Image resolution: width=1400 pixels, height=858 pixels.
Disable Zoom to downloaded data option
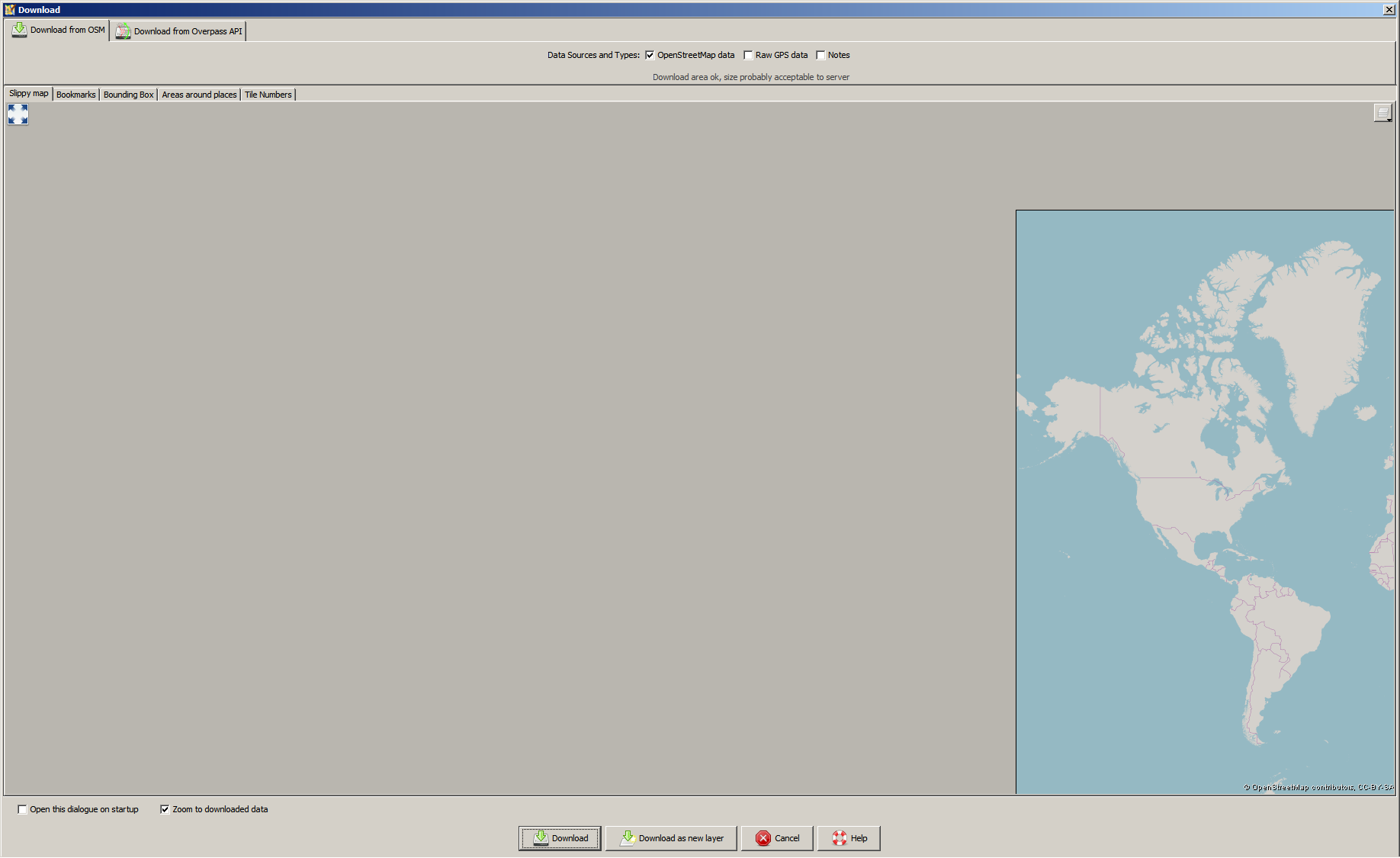pyautogui.click(x=165, y=809)
